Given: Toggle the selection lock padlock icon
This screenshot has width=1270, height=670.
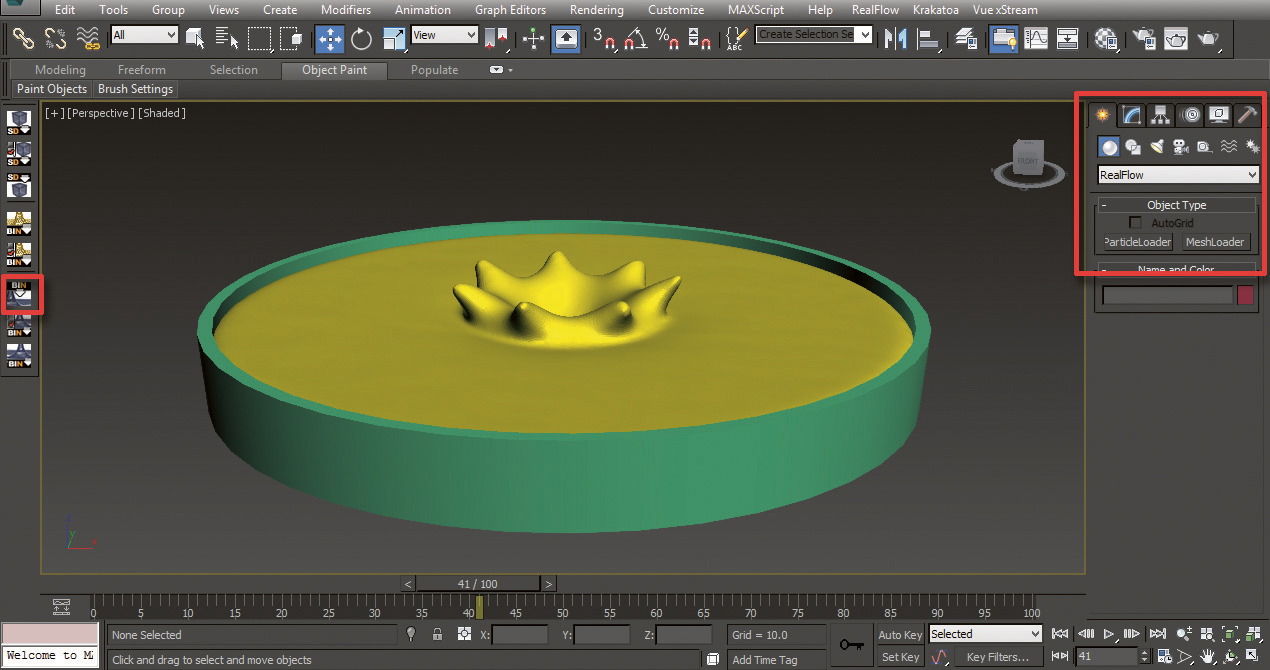Looking at the screenshot, I should [437, 635].
